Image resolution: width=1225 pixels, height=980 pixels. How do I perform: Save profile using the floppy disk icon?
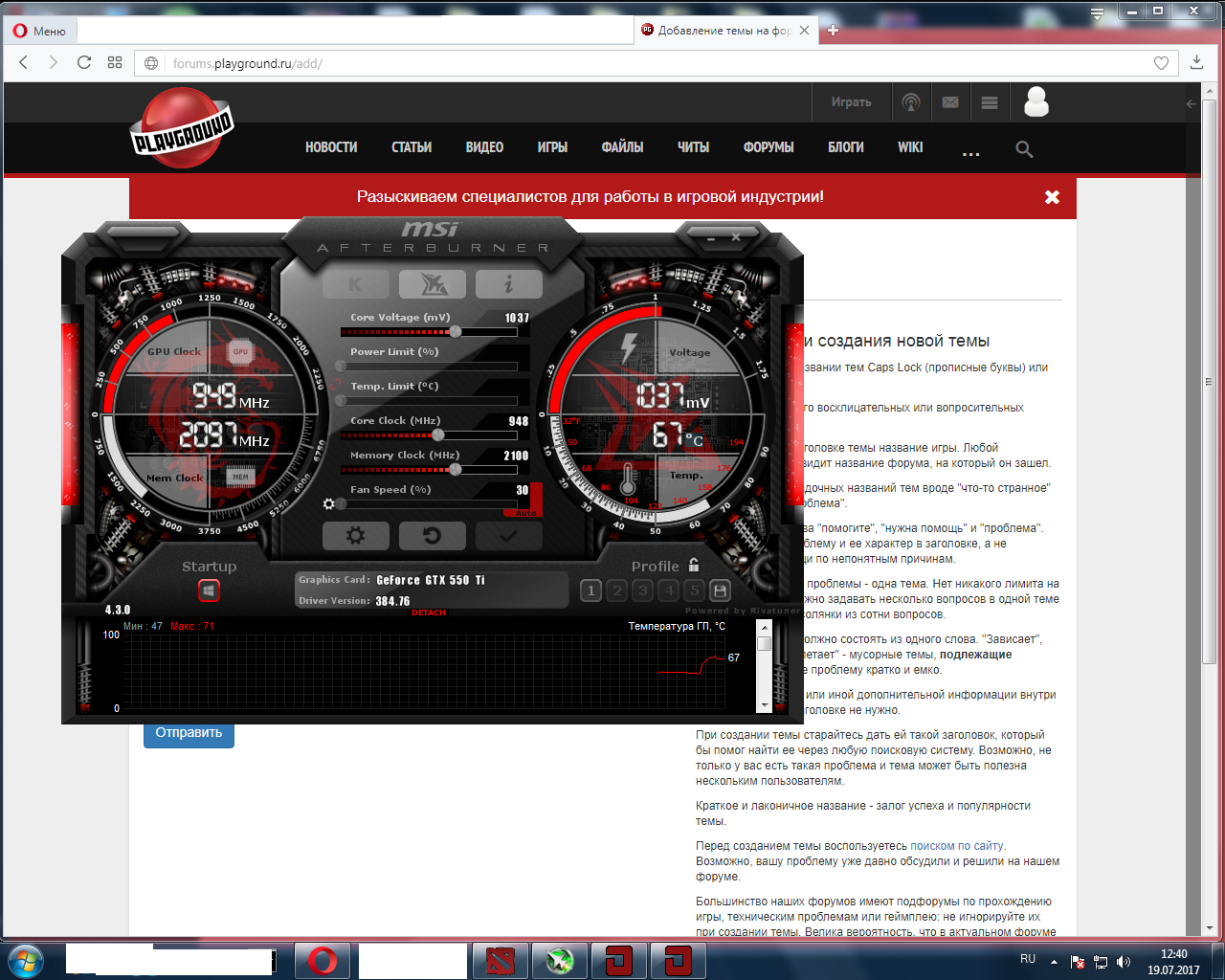(721, 590)
